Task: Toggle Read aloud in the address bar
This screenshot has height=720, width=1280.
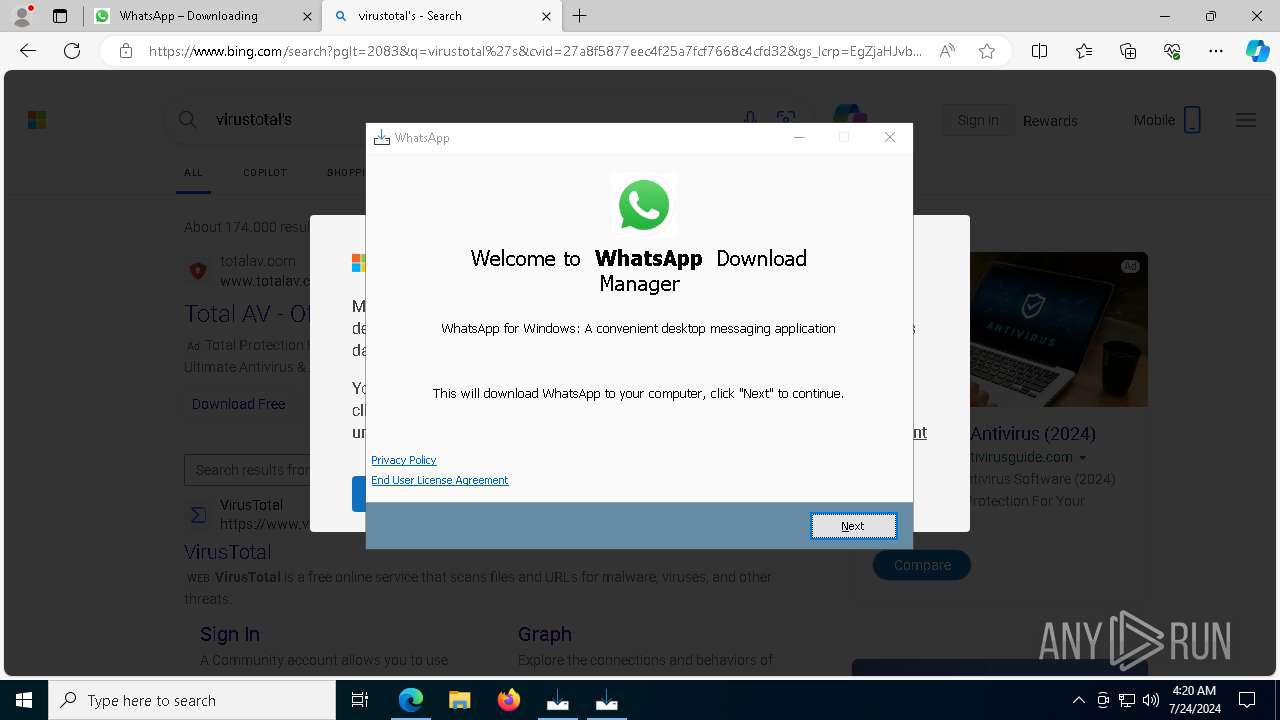Action: [947, 51]
